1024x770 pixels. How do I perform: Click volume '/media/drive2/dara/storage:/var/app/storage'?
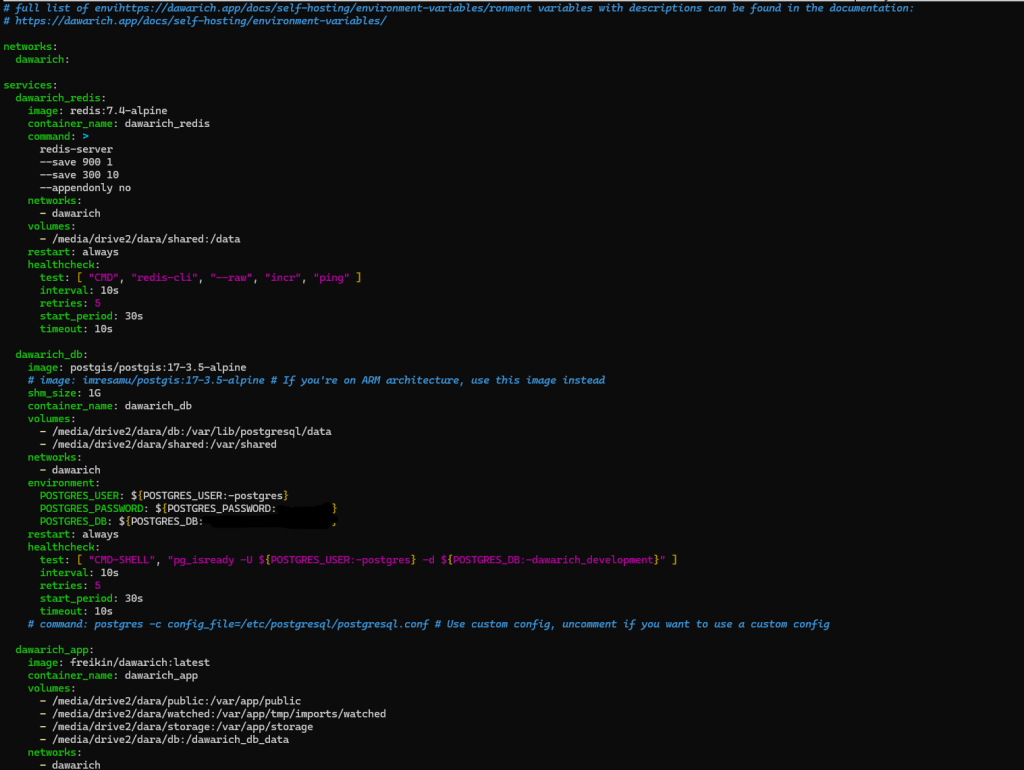(183, 727)
